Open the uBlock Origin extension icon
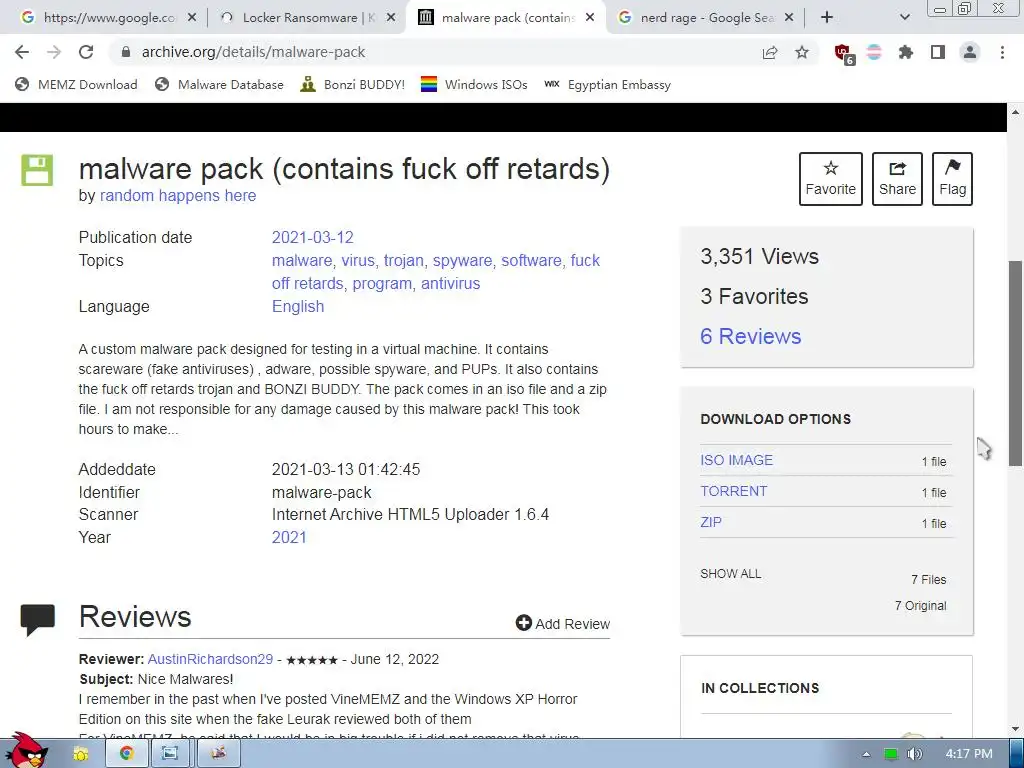 (x=844, y=54)
